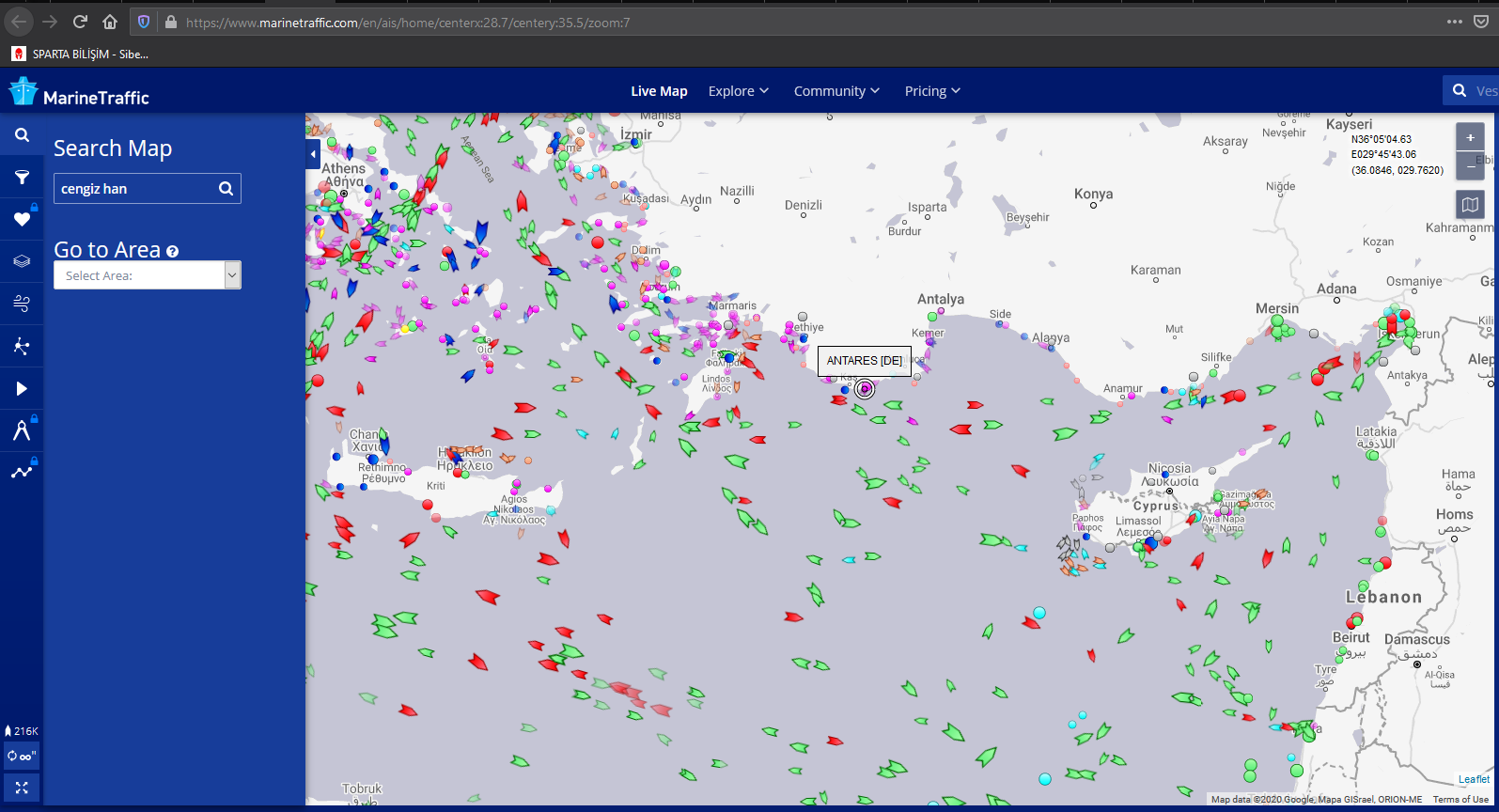Zoom out on the map
The width and height of the screenshot is (1499, 812).
pos(1471,166)
